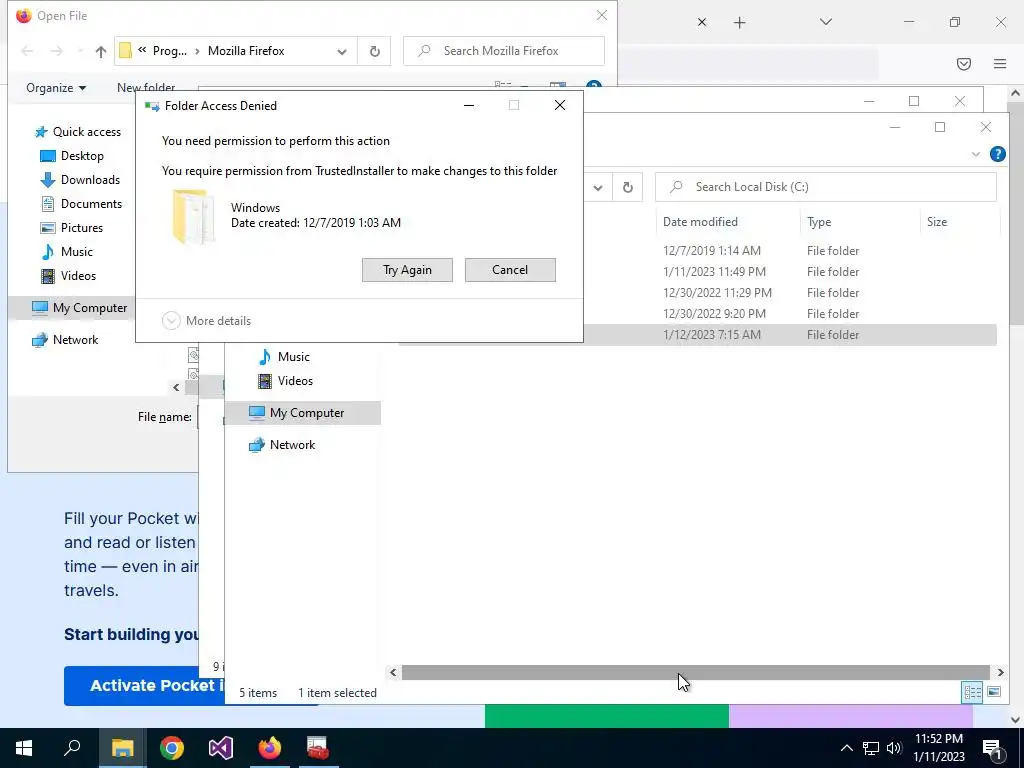
Task: Open Visual Studio from the taskbar
Action: (x=221, y=748)
